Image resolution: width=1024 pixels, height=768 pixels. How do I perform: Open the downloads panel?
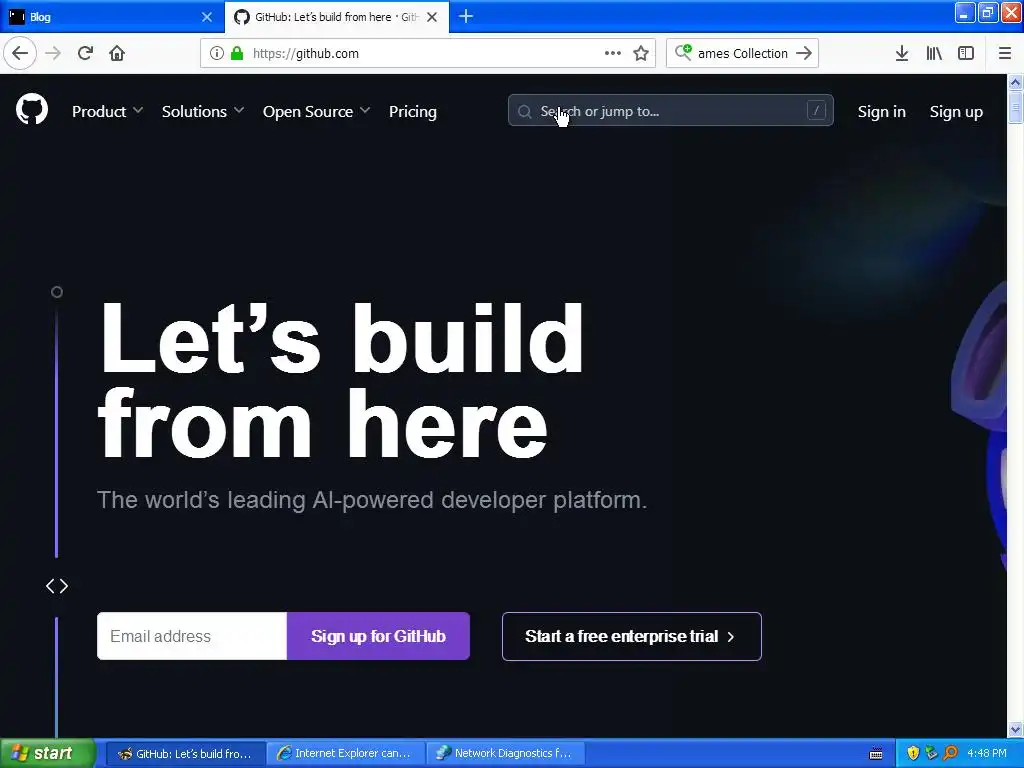(x=902, y=53)
